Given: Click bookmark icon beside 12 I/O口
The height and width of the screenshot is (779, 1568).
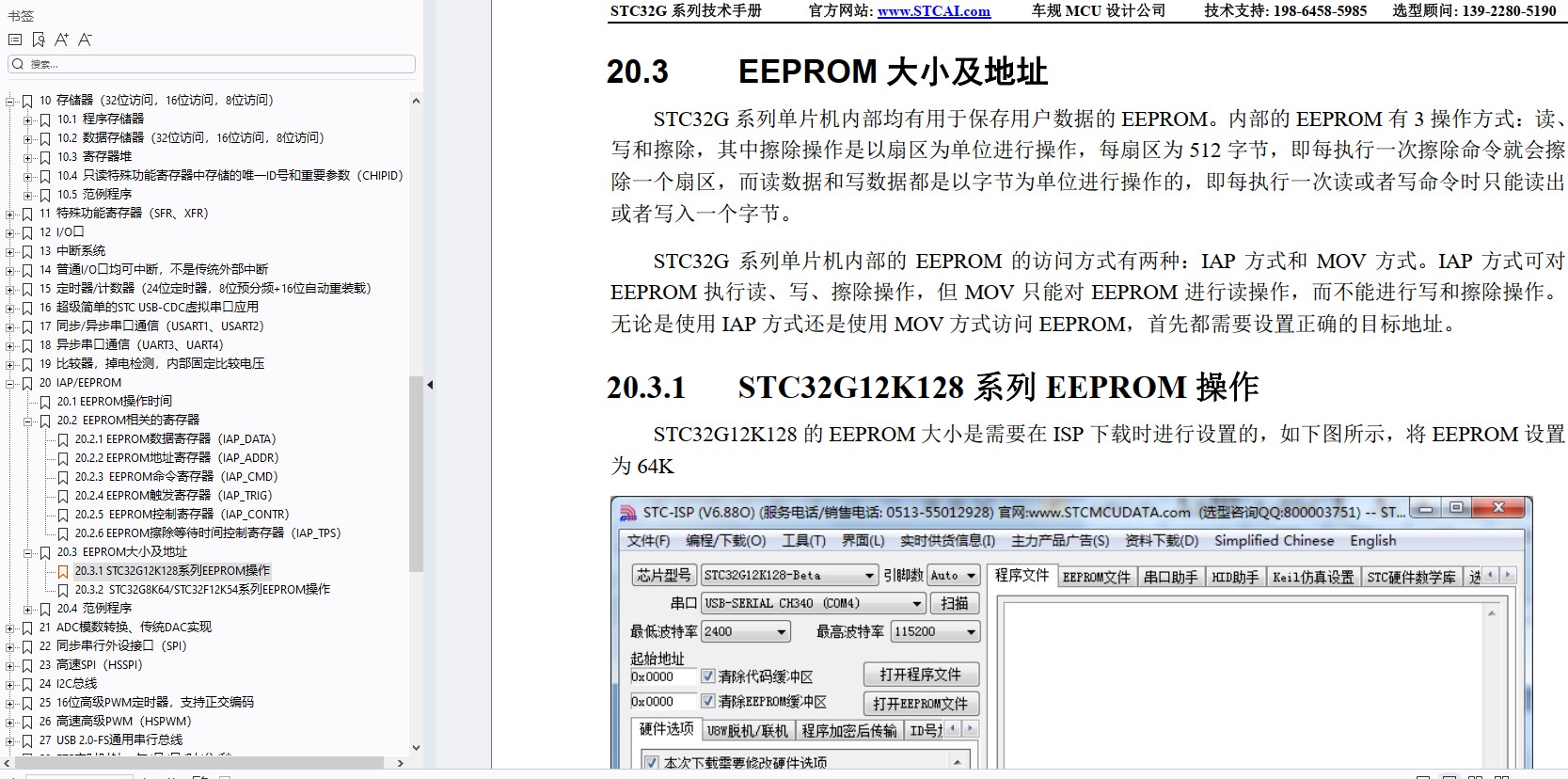Looking at the screenshot, I should pos(27,232).
